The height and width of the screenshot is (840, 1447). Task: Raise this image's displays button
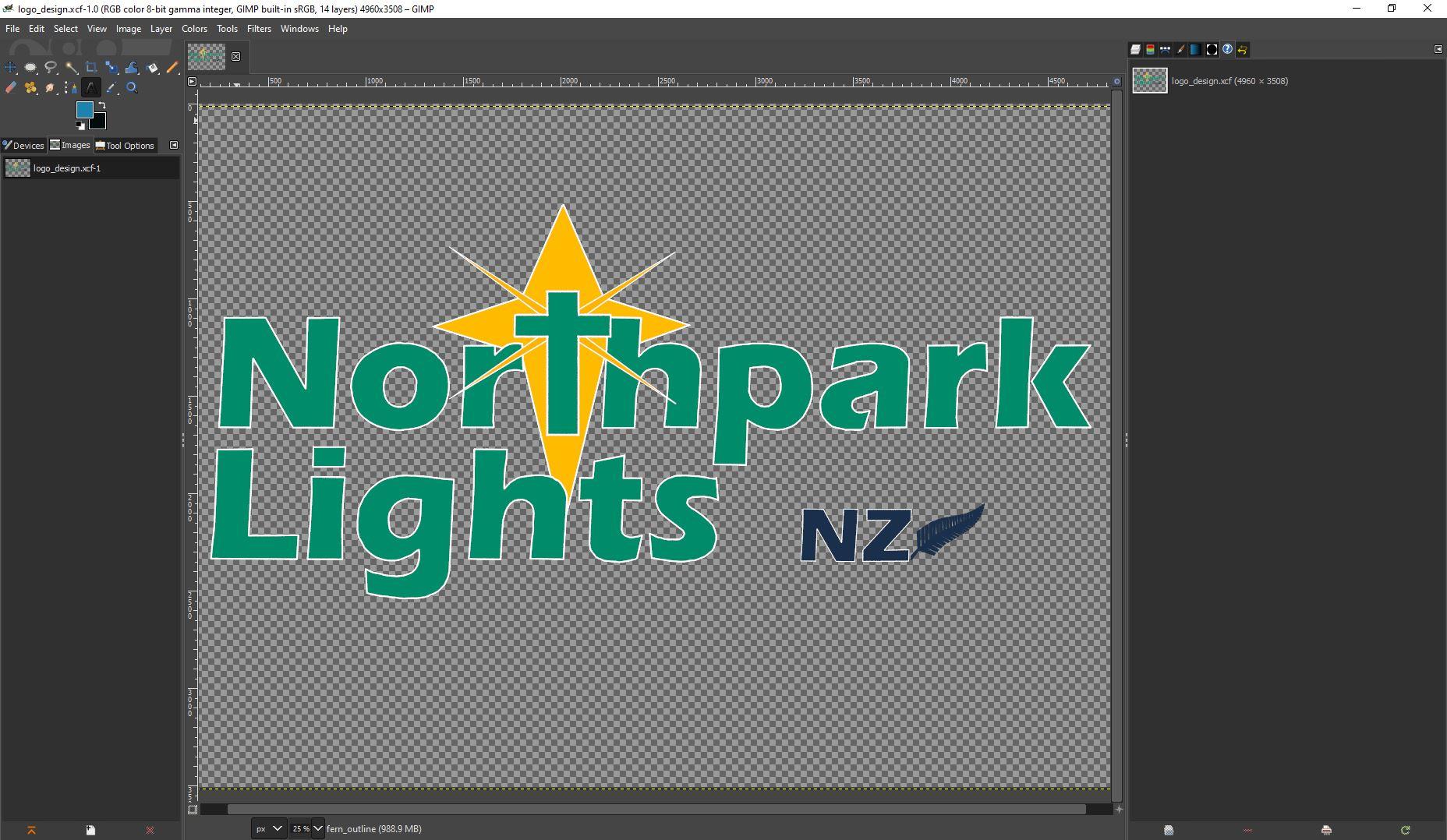[32, 831]
